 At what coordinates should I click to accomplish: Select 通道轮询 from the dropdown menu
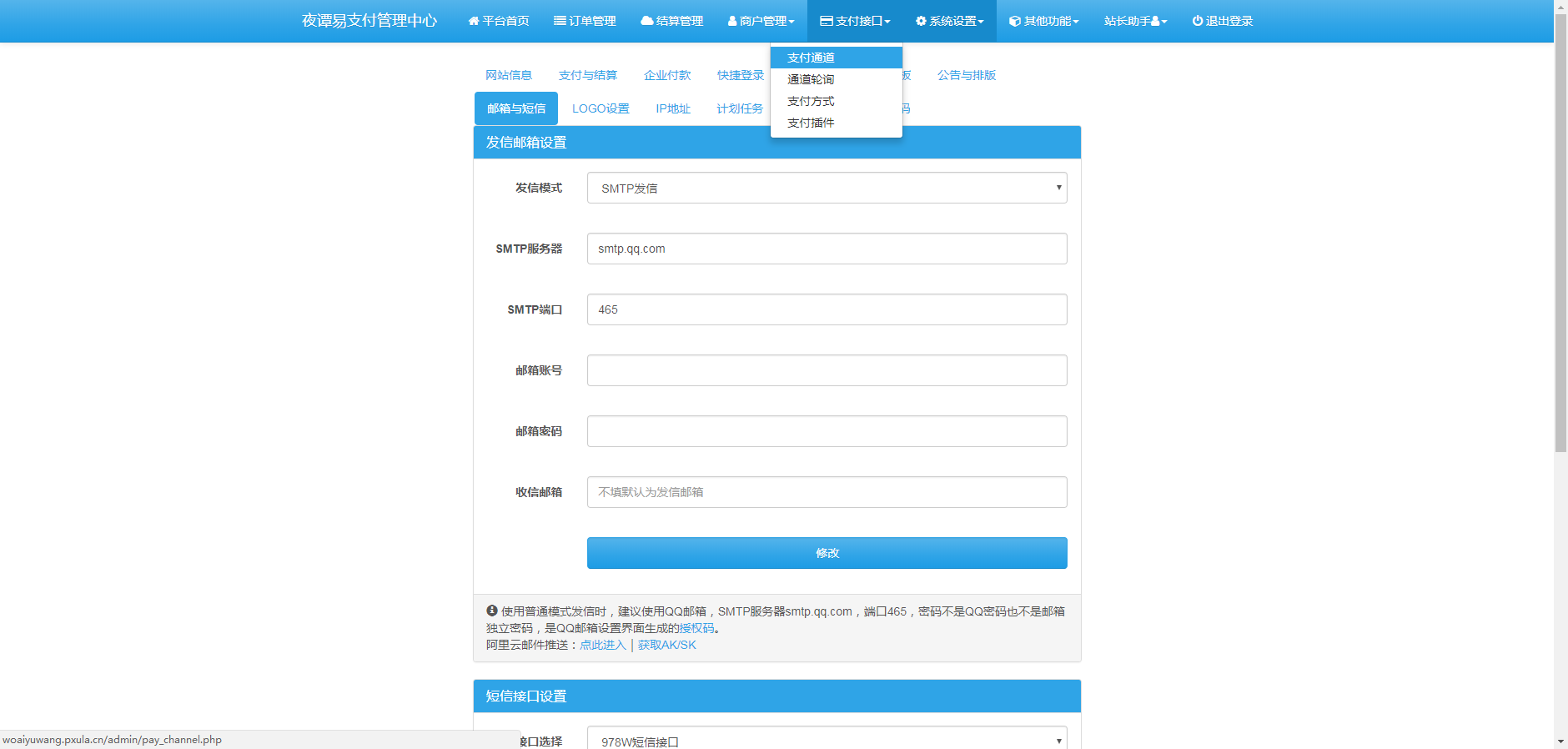tap(811, 79)
